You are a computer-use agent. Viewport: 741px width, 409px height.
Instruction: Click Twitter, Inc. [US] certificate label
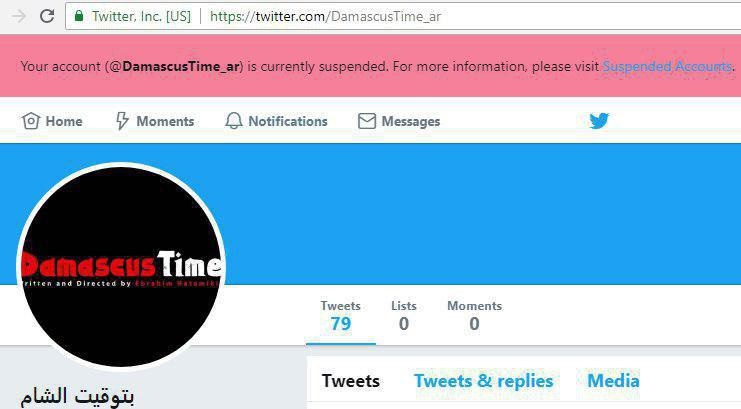141,17
